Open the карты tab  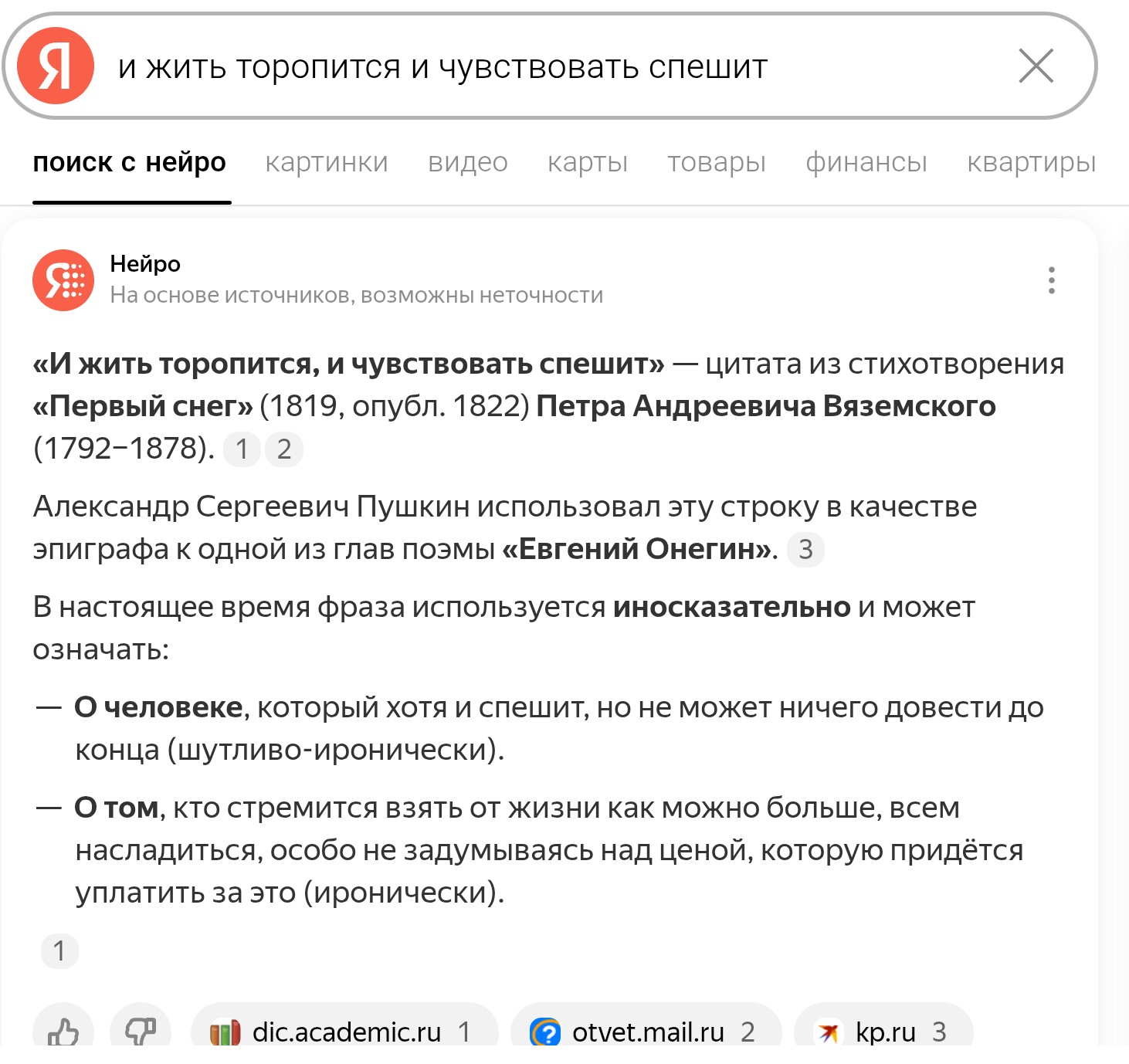tap(588, 163)
